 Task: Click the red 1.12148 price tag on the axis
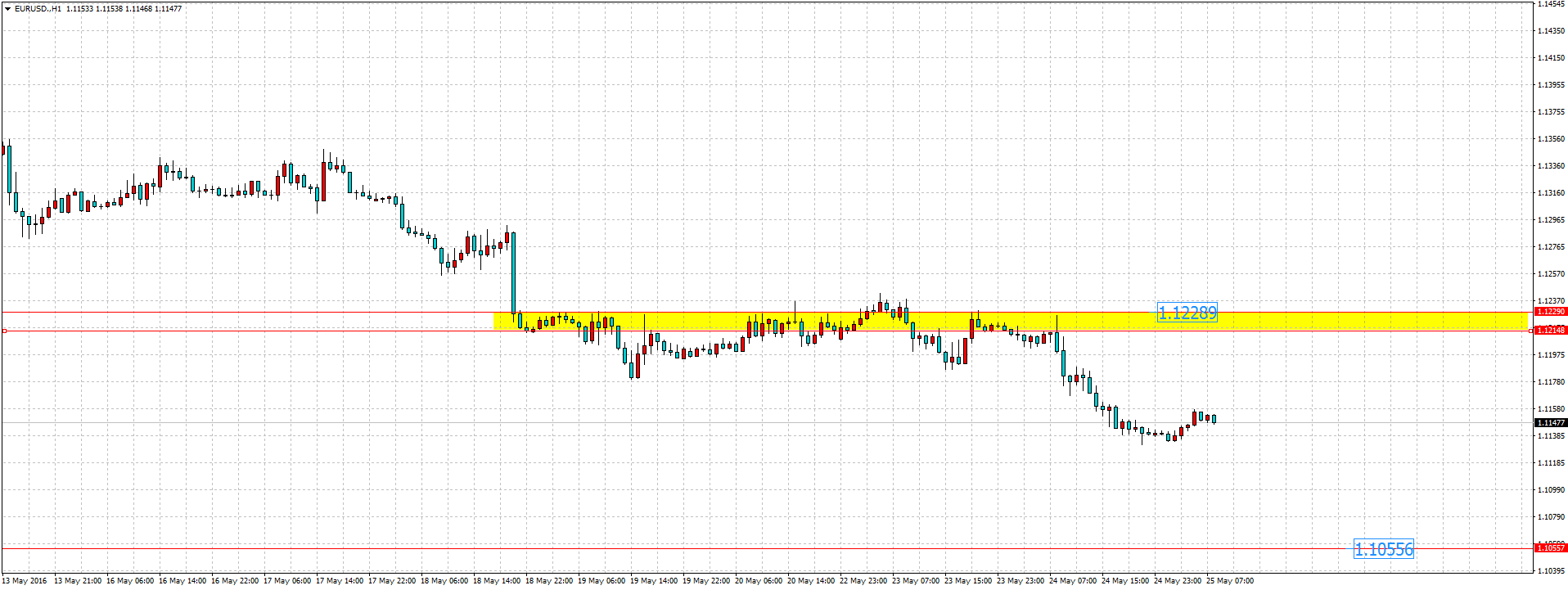click(x=1551, y=331)
